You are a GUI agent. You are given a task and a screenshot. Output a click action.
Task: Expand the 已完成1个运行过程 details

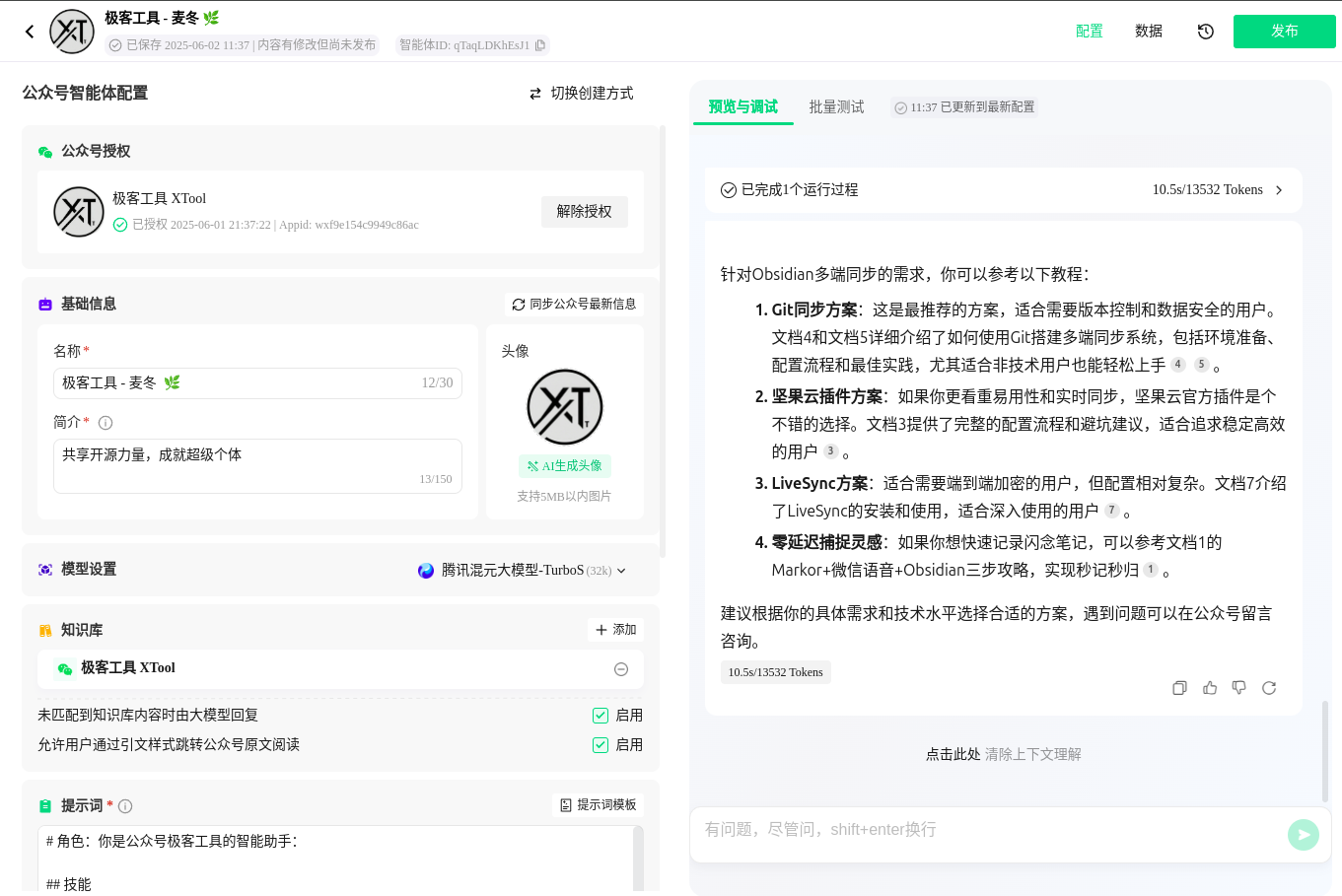point(1279,190)
